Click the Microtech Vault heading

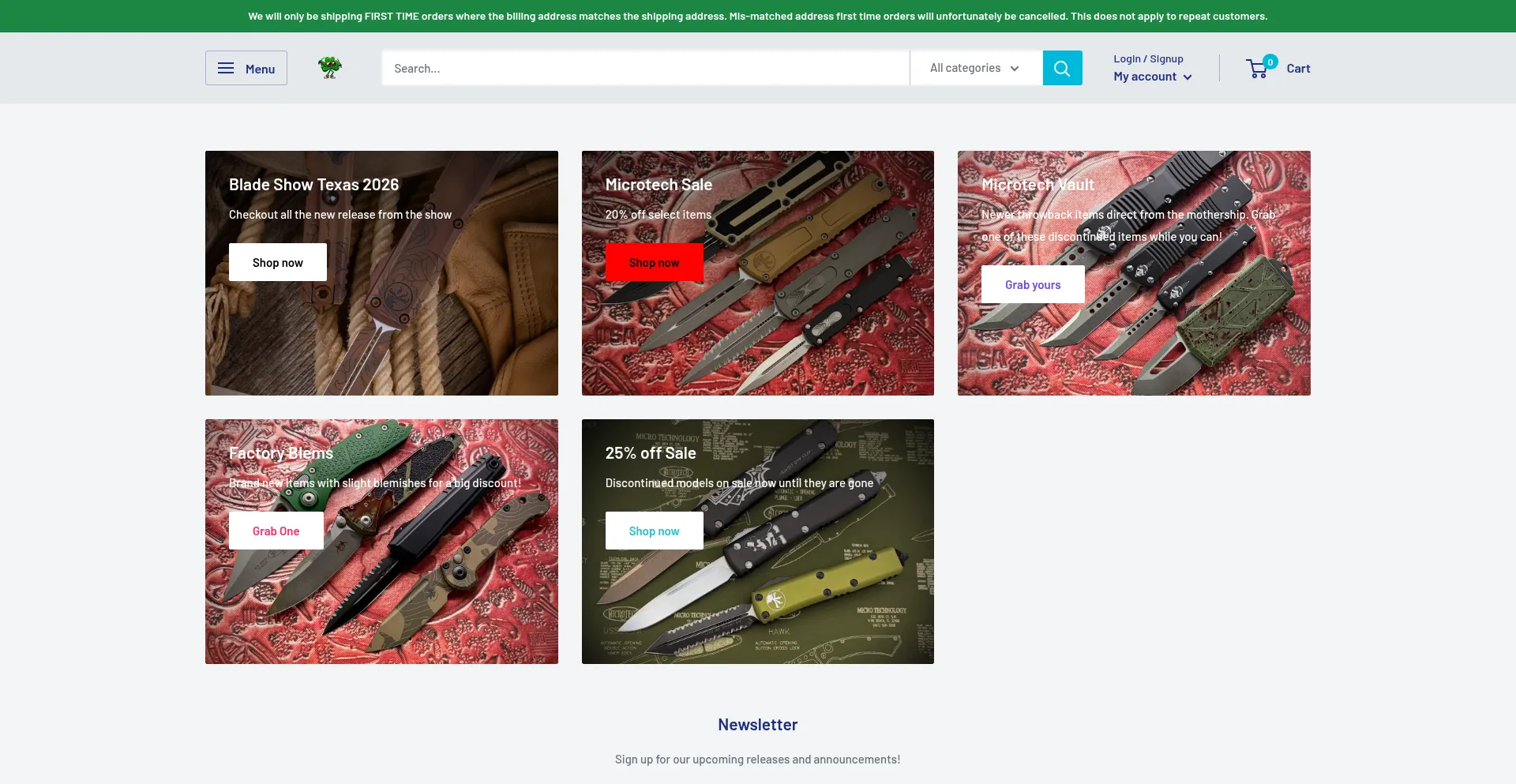point(1038,185)
